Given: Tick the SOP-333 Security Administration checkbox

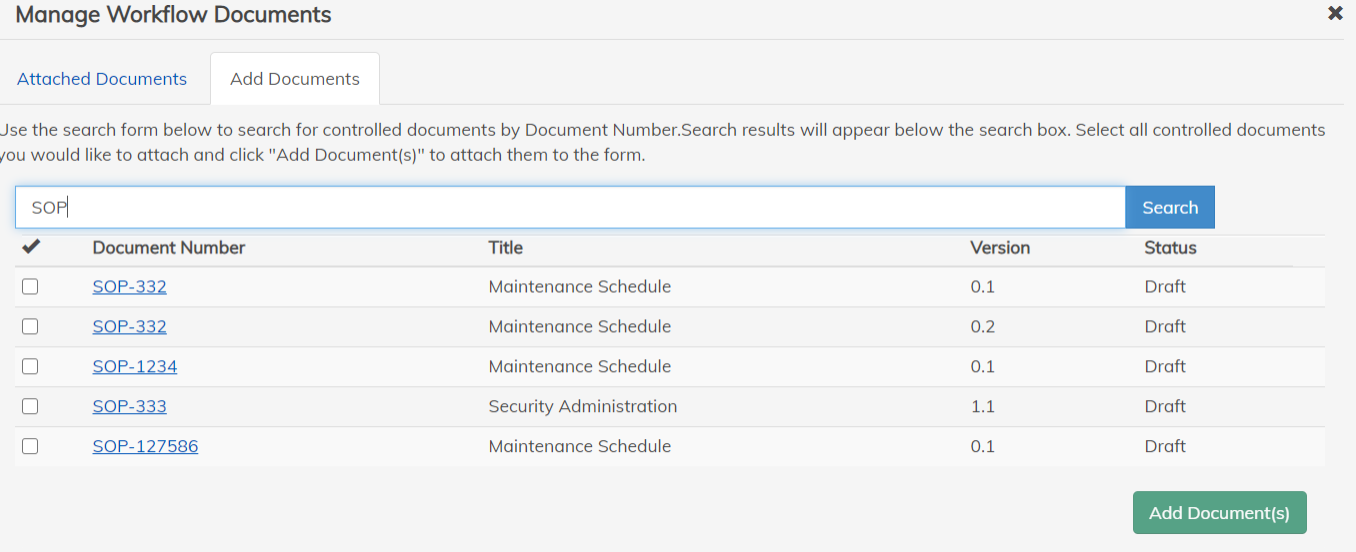Looking at the screenshot, I should (30, 407).
